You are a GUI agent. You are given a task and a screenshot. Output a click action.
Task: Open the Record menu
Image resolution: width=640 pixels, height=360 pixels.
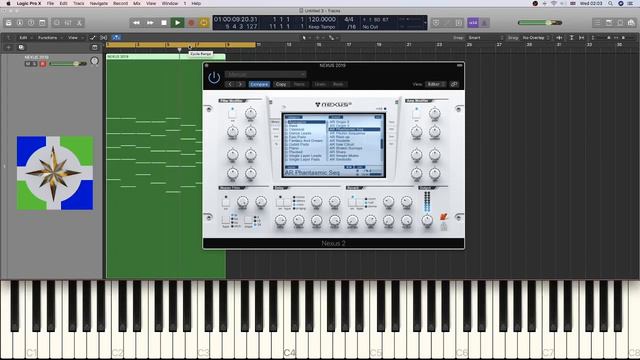coord(120,3)
